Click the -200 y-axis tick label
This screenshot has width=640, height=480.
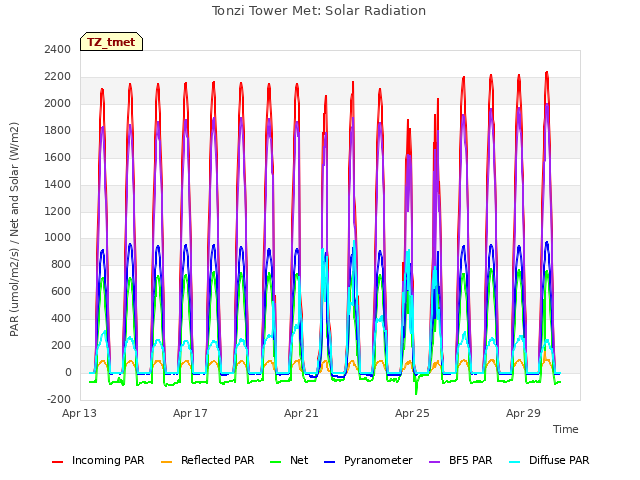click(59, 399)
